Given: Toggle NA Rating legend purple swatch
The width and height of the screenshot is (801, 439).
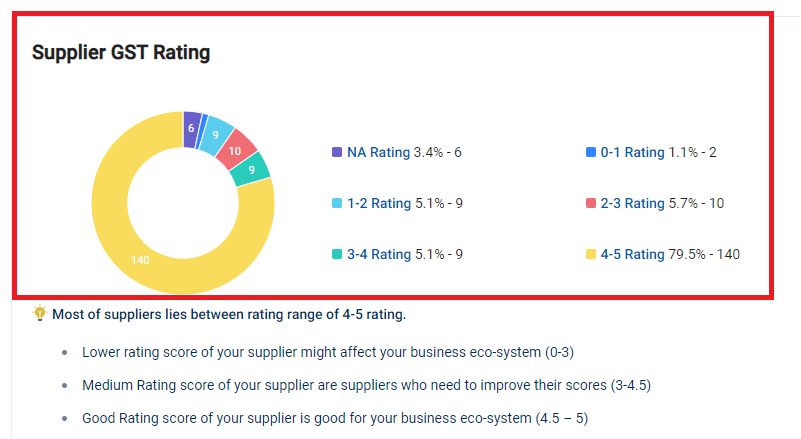Looking at the screenshot, I should coord(337,152).
